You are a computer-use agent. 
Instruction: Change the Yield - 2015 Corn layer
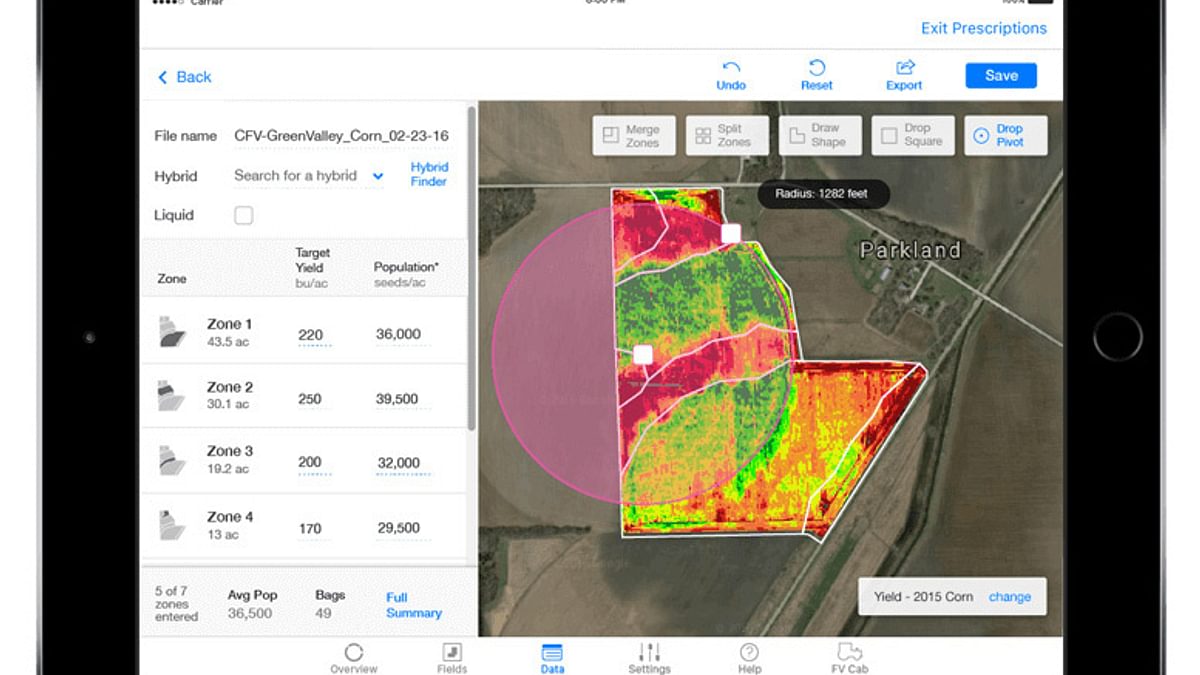point(1009,597)
